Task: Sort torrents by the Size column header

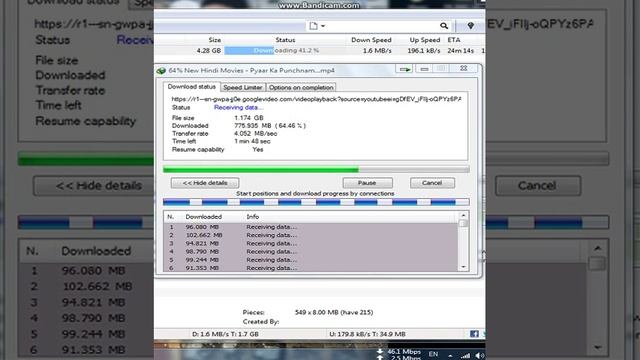Action: click(215, 40)
